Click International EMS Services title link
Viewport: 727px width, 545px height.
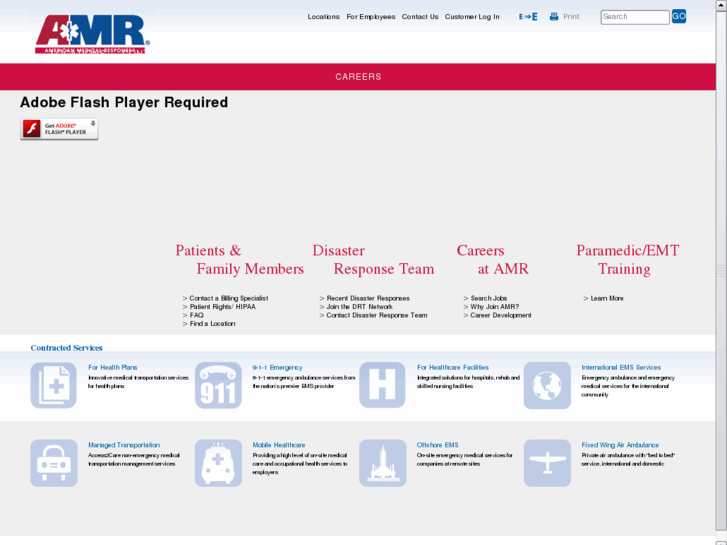[621, 367]
